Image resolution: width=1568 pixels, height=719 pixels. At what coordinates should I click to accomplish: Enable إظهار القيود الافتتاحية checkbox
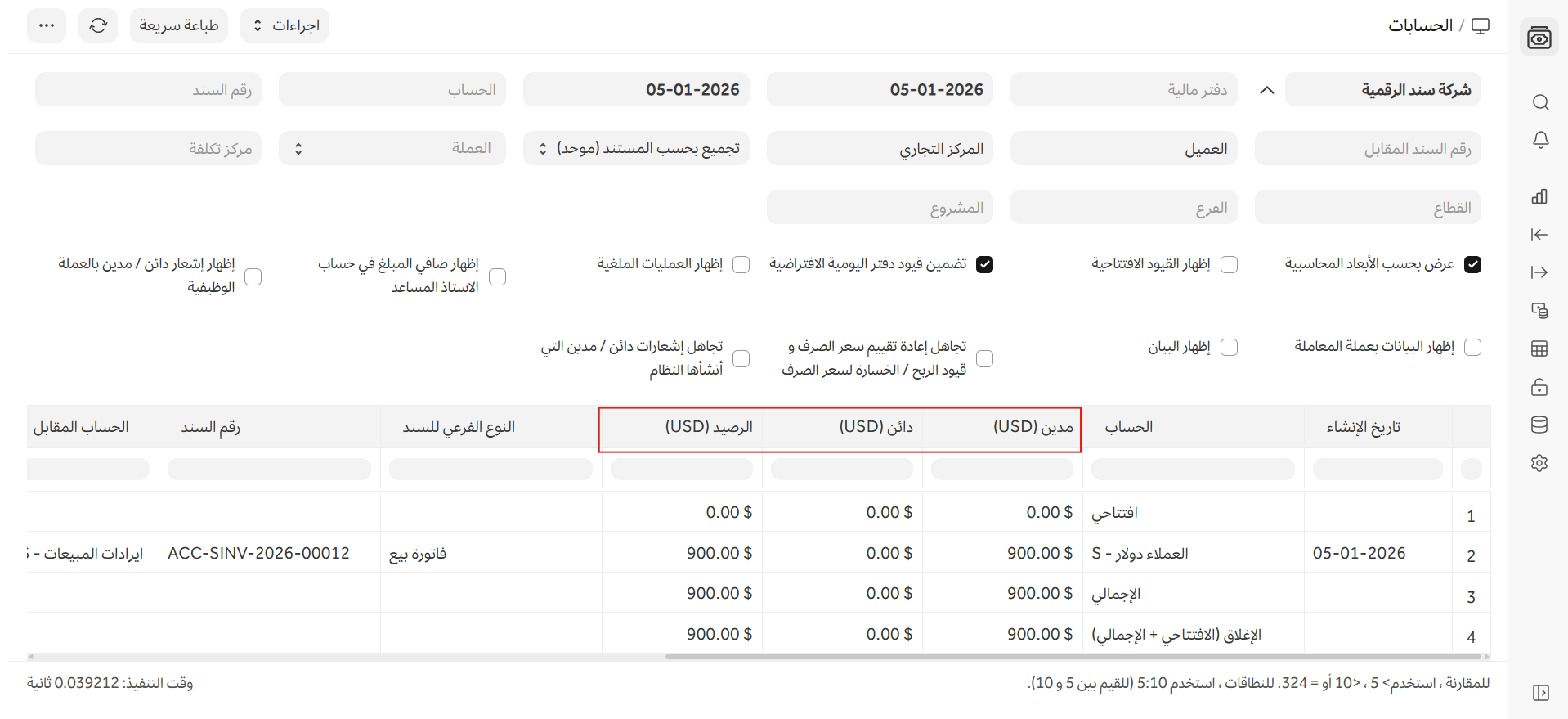point(1229,264)
